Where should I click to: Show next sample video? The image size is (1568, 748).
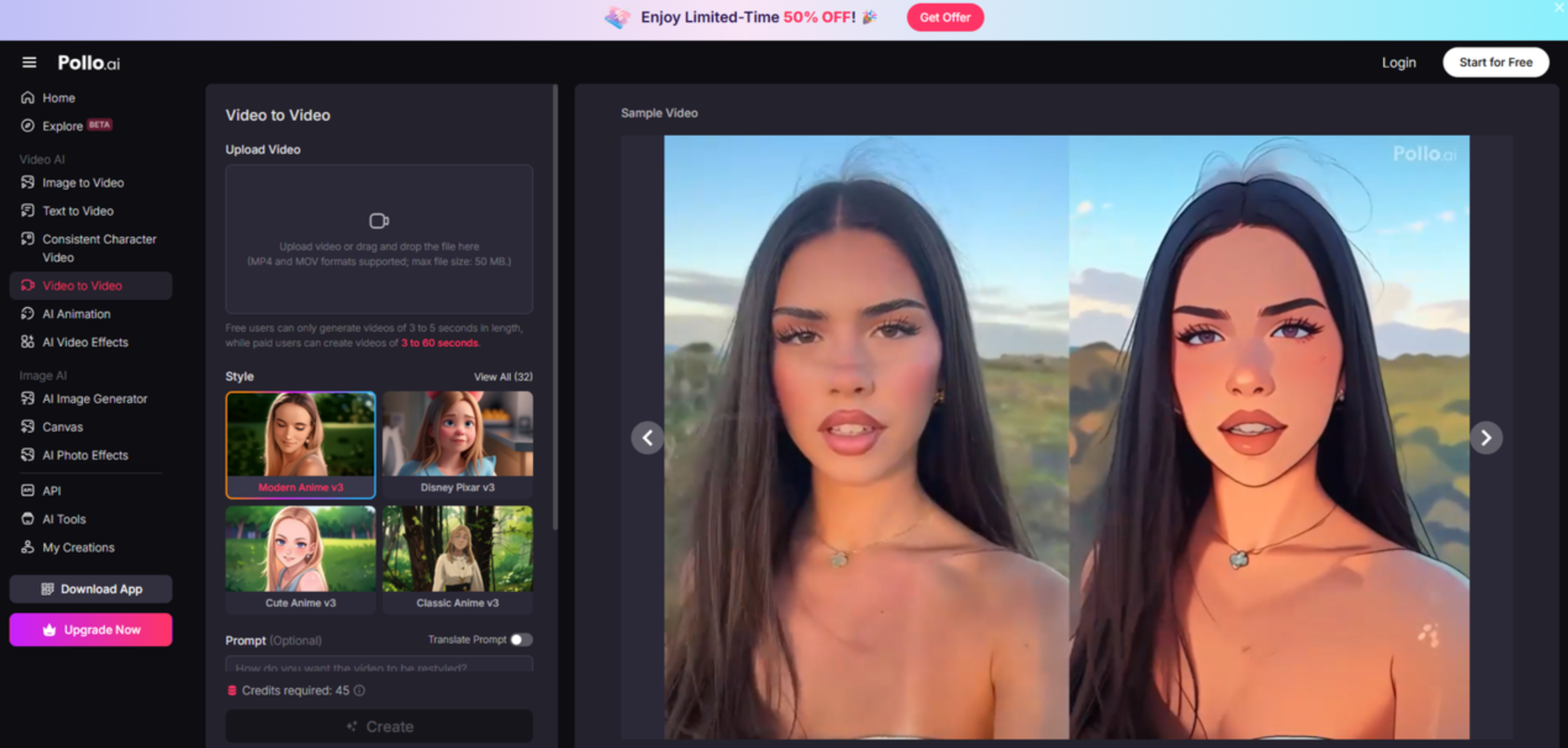point(1486,438)
